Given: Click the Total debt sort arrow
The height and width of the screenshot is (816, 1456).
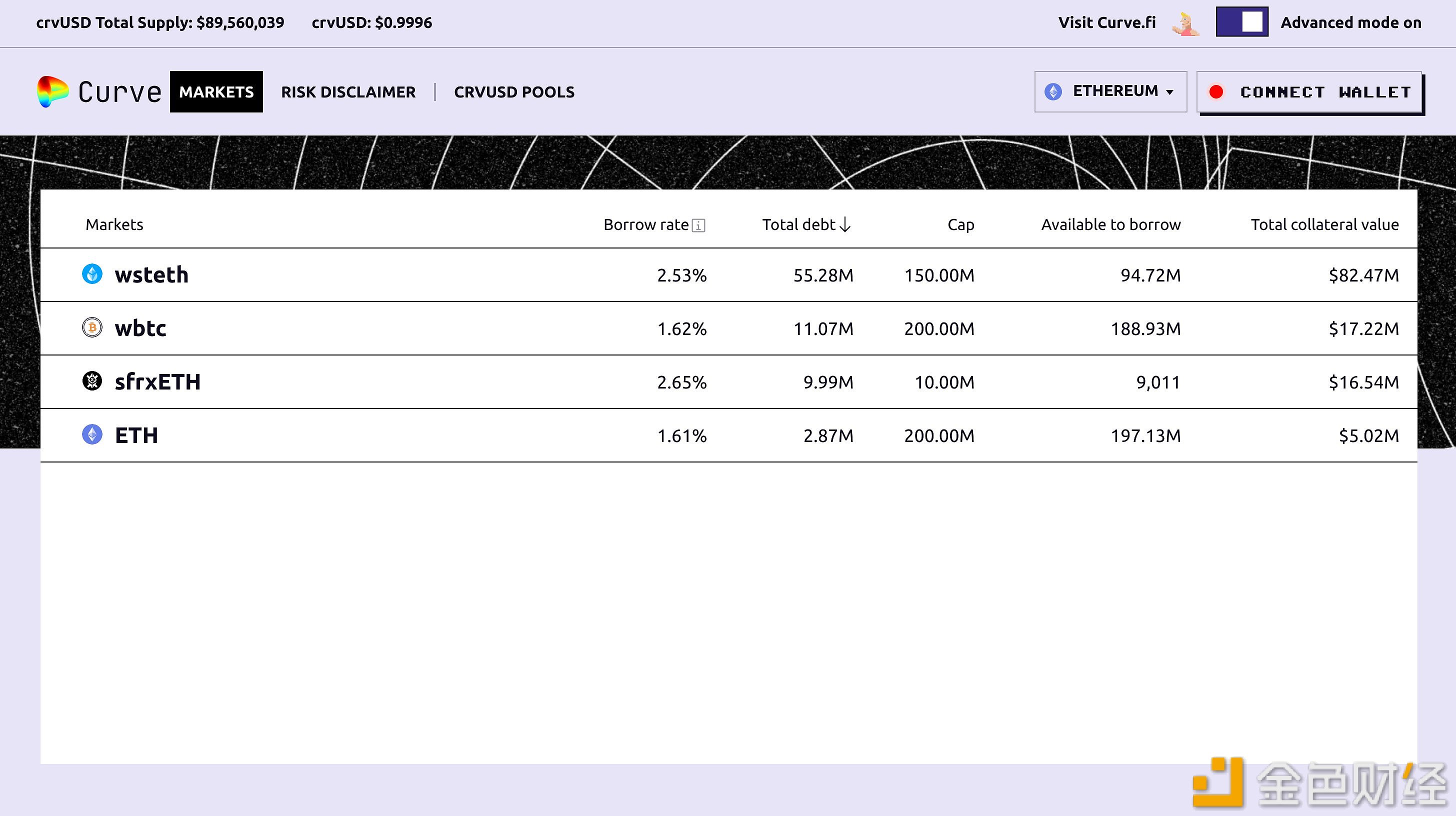Looking at the screenshot, I should pos(845,225).
